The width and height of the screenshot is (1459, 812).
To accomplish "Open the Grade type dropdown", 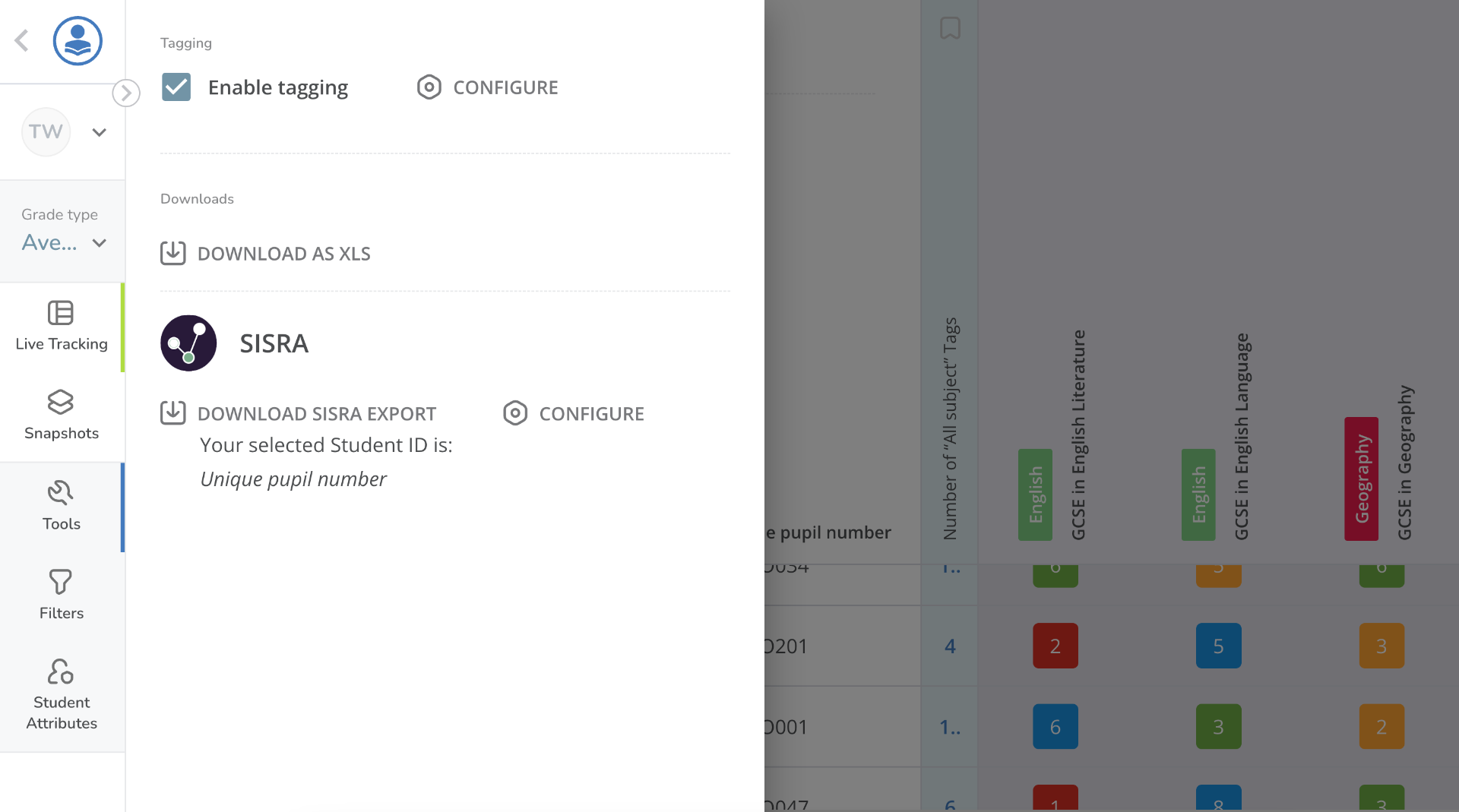I will pos(64,242).
